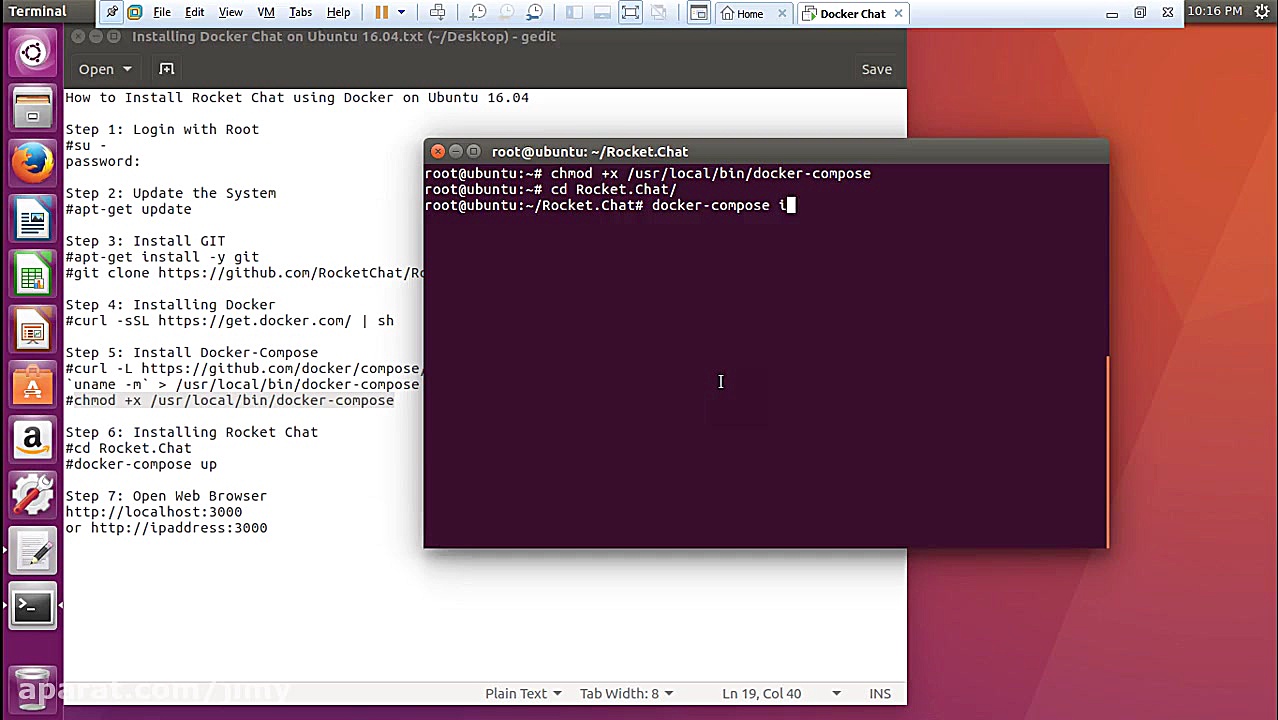Viewport: 1278px width, 720px height.
Task: Click the terminal docker-compose command line
Action: click(x=608, y=205)
